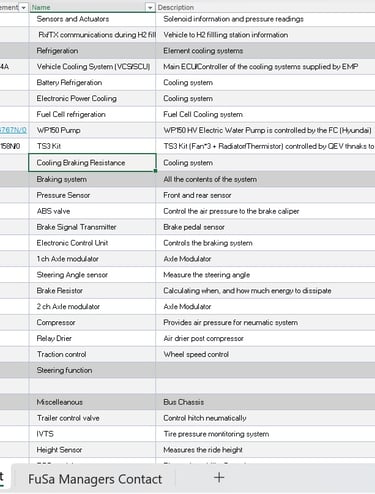Open the Name column filter dropdown
Viewport: 375px width, 494px height.
(x=150, y=7)
